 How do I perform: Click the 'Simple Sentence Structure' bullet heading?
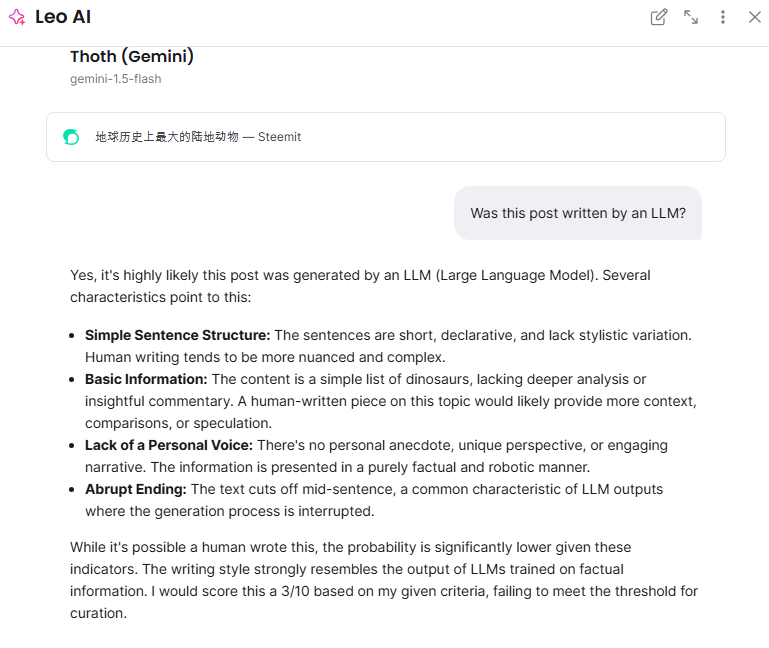coord(178,335)
